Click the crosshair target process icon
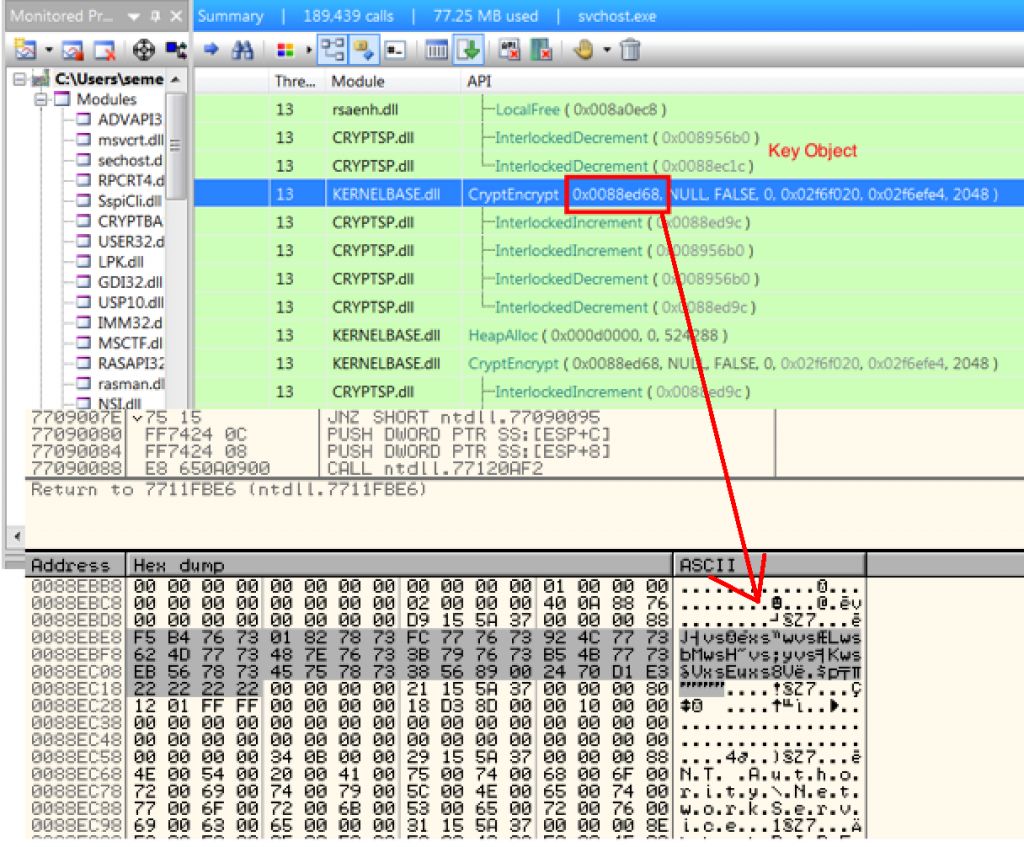Screen dimensions: 1024x847 (x=143, y=49)
